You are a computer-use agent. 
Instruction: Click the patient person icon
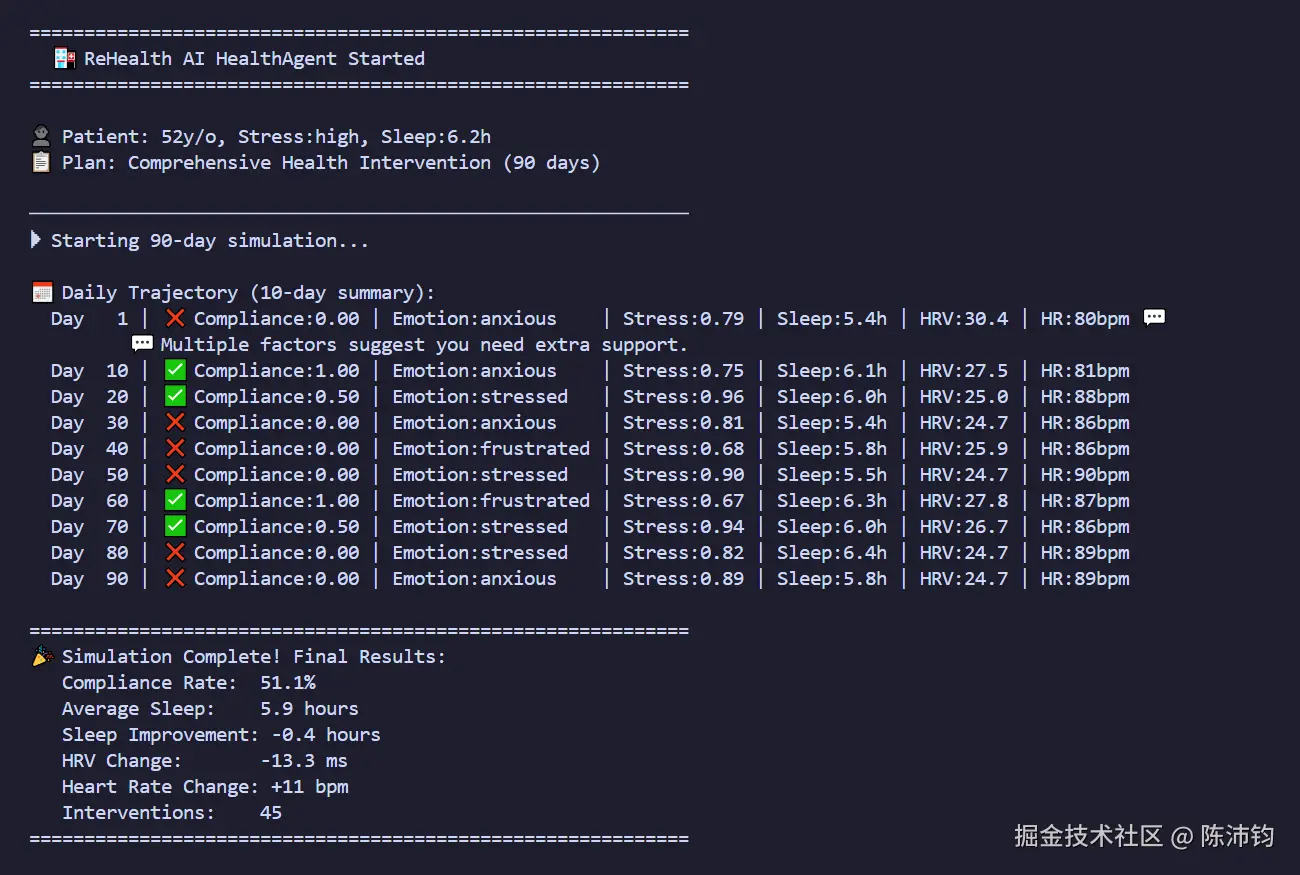tap(41, 137)
